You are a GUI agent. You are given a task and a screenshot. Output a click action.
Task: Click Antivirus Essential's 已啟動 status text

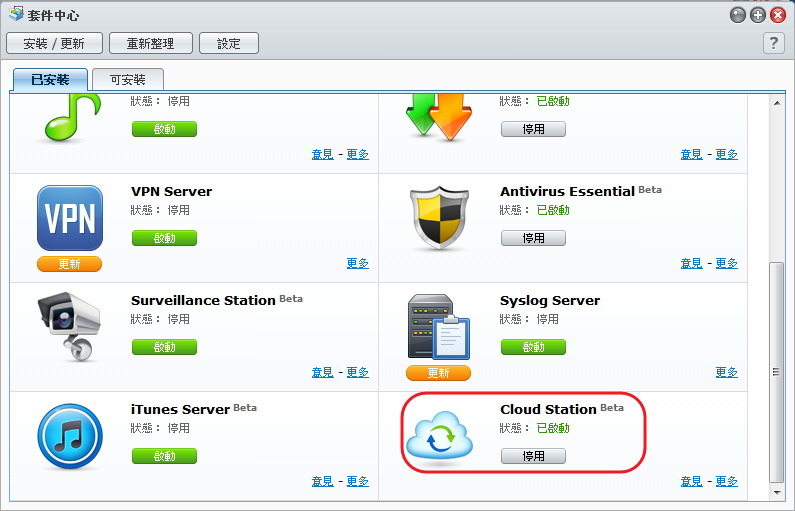pyautogui.click(x=553, y=210)
